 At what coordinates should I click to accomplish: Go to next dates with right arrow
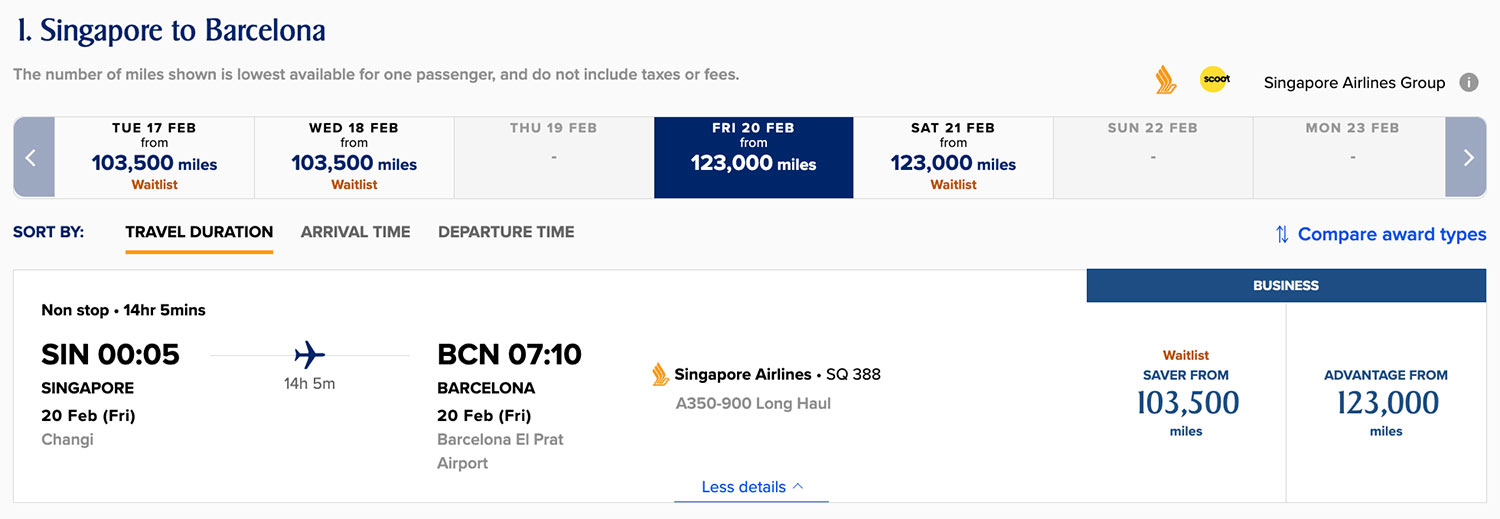point(1467,157)
